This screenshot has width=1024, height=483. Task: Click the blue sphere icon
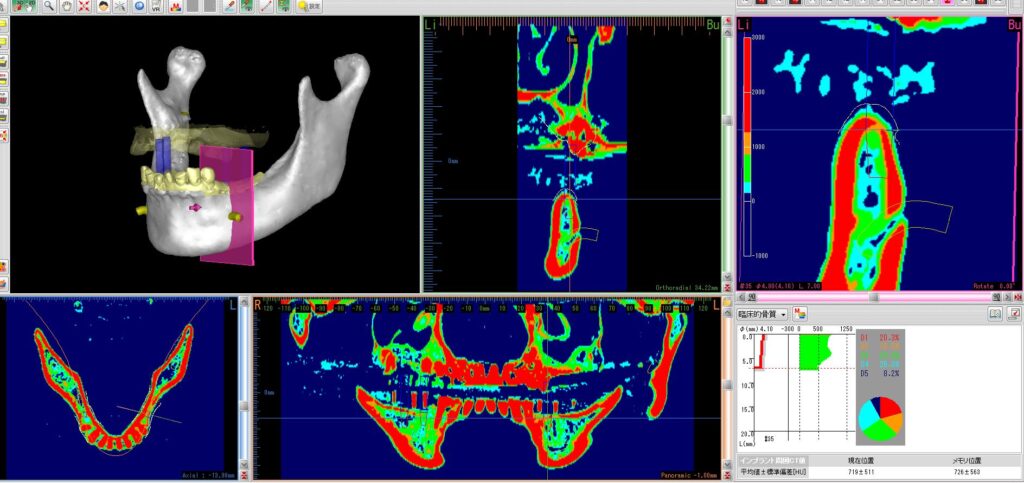[138, 6]
